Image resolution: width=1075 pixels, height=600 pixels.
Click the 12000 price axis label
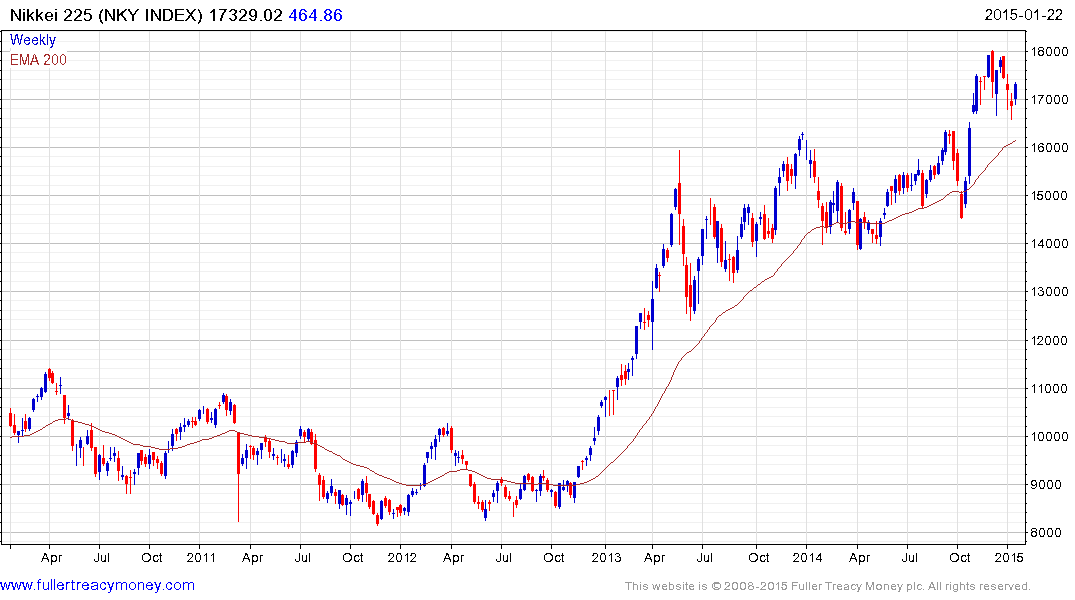coord(1050,340)
